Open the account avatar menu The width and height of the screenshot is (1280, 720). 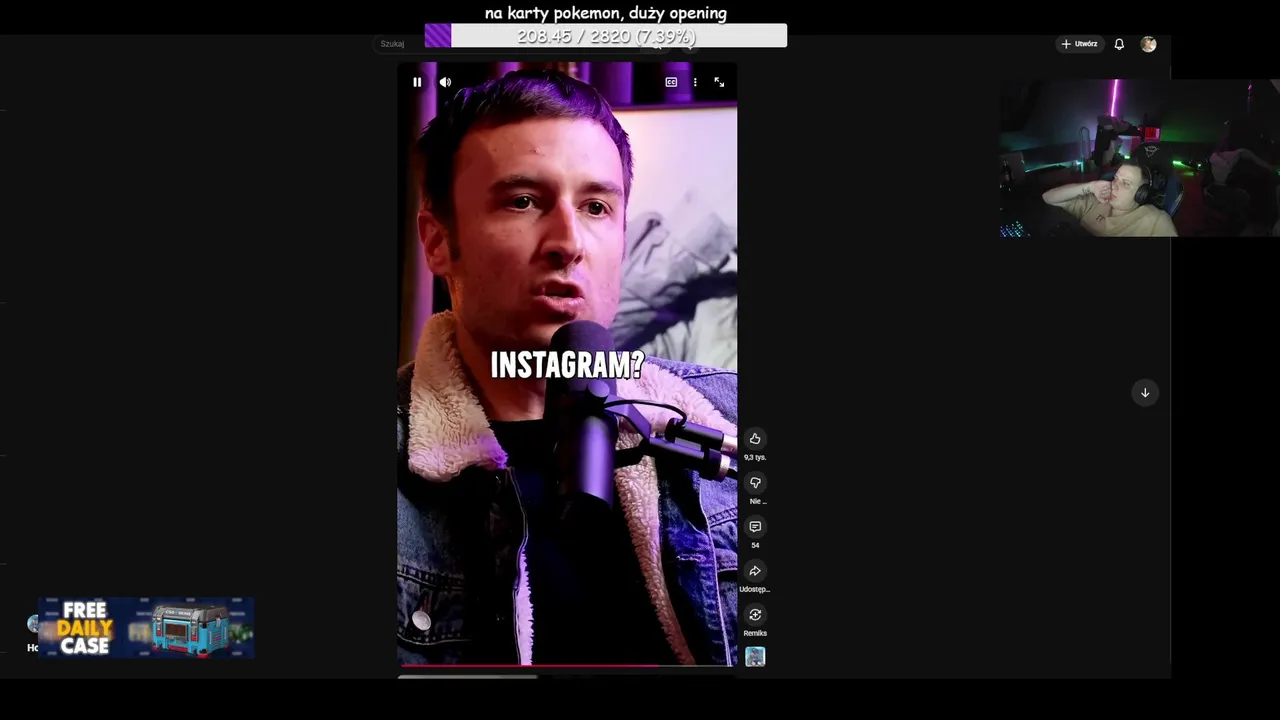pos(1148,44)
